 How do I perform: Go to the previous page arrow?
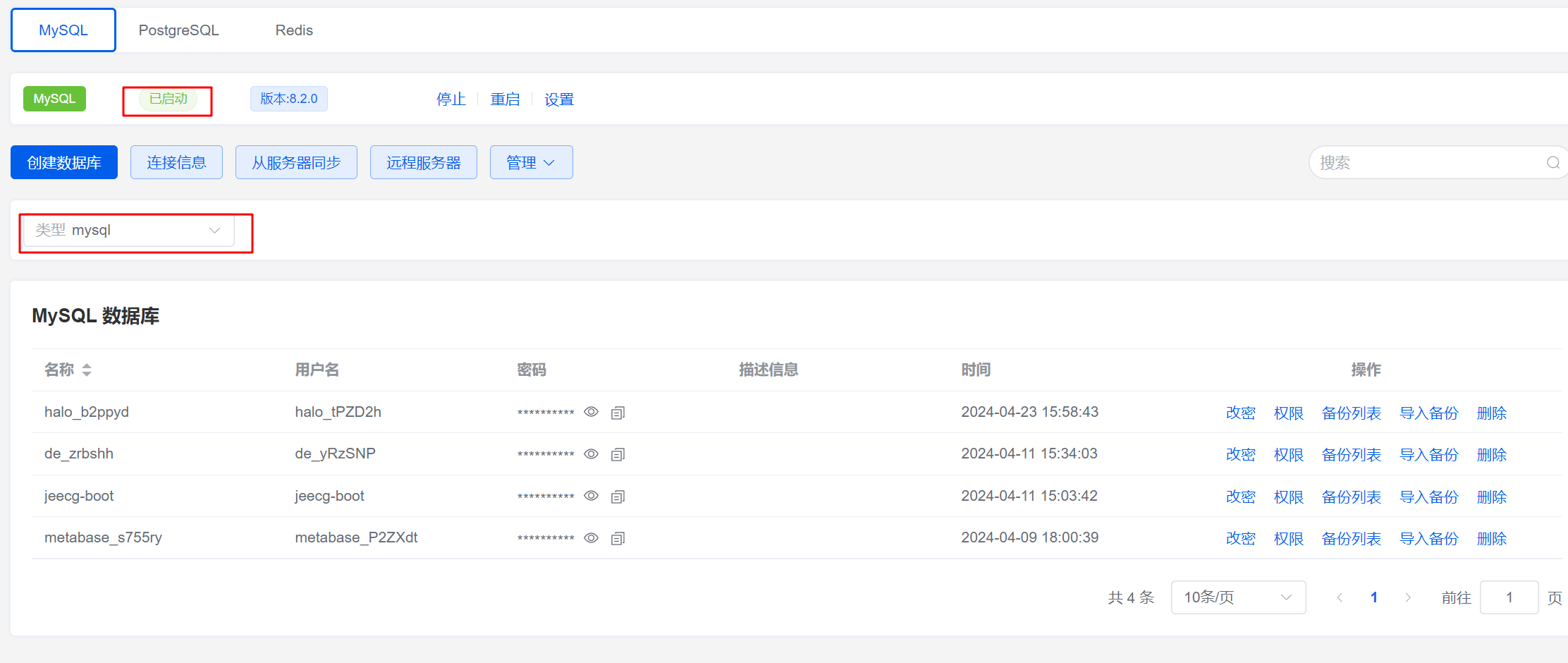[x=1339, y=597]
